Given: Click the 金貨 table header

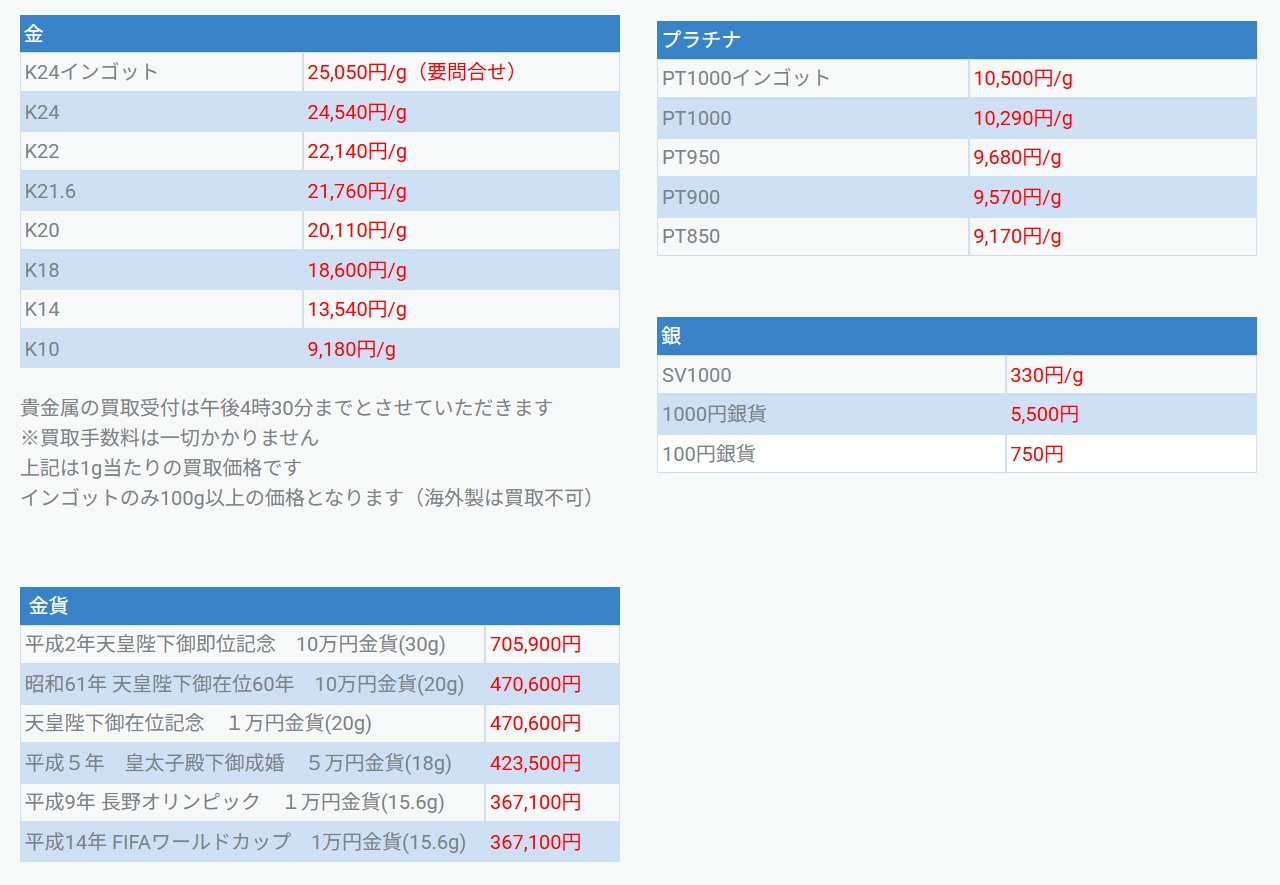Looking at the screenshot, I should 320,606.
